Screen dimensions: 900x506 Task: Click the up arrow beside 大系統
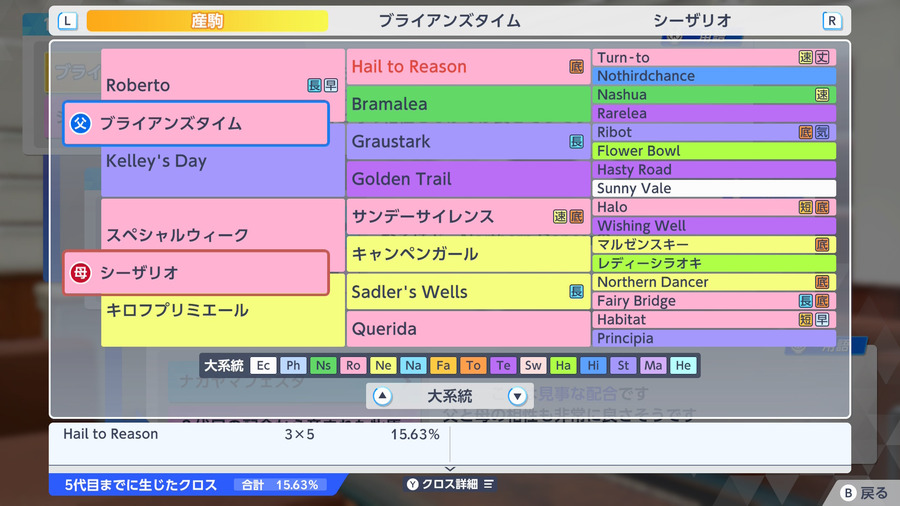click(x=382, y=396)
